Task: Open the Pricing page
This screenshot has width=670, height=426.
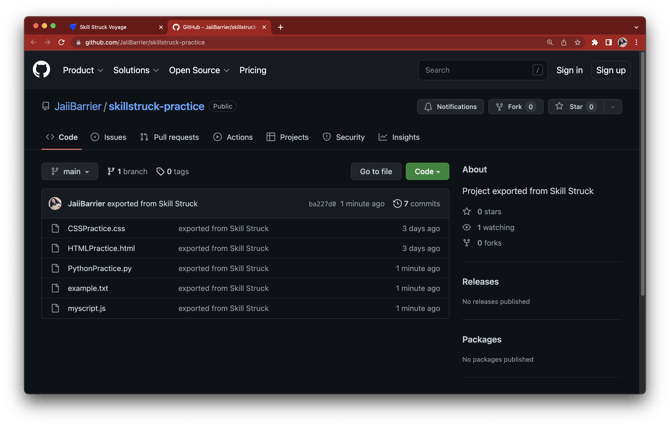Action: tap(253, 70)
